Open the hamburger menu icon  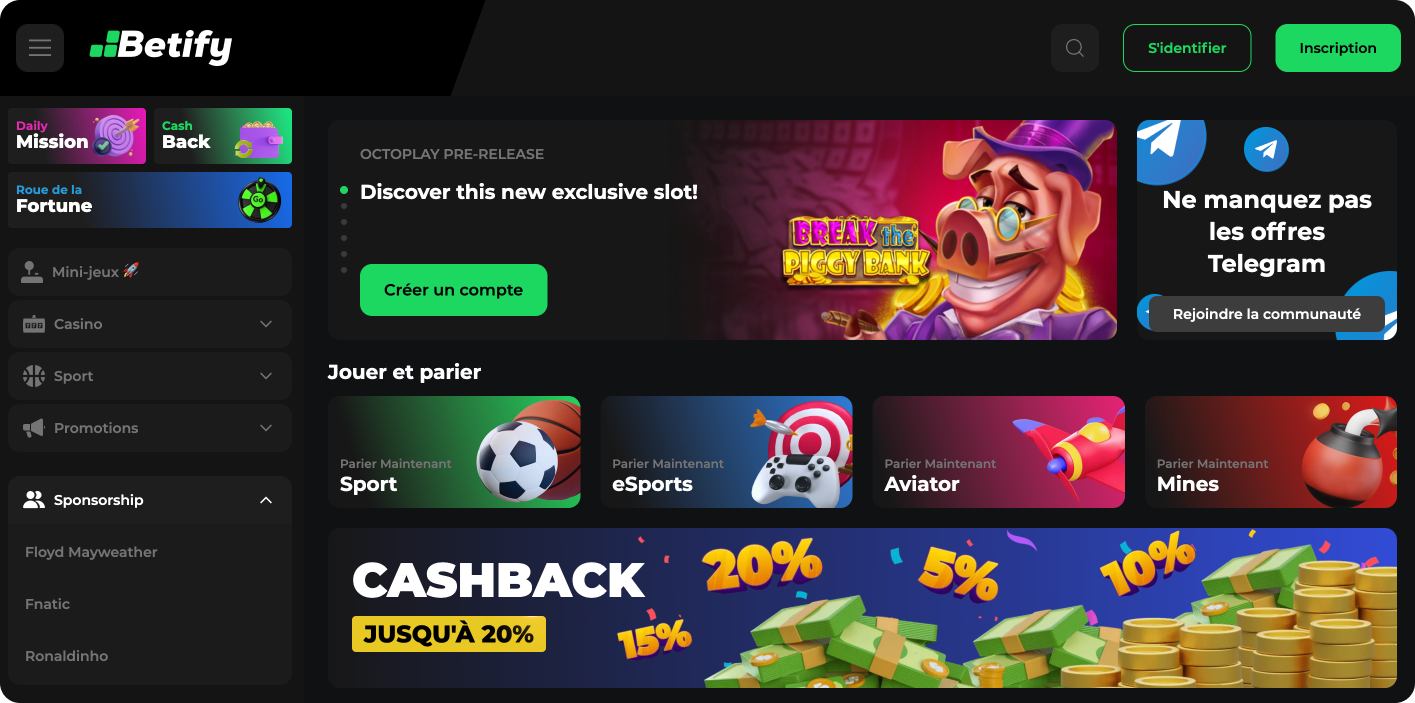tap(40, 48)
